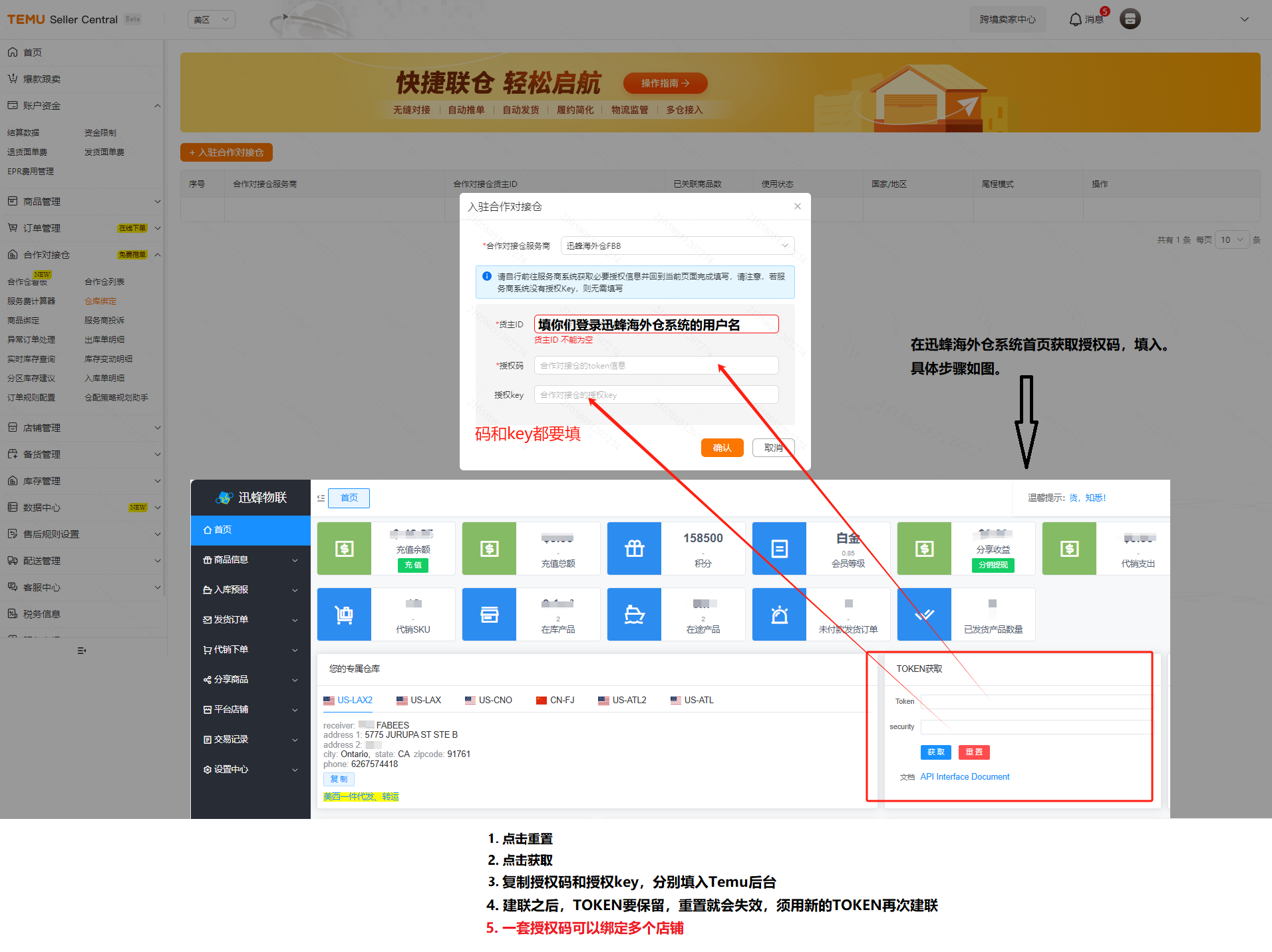Click the 合作对接仓 warehouse icon

pos(13,254)
